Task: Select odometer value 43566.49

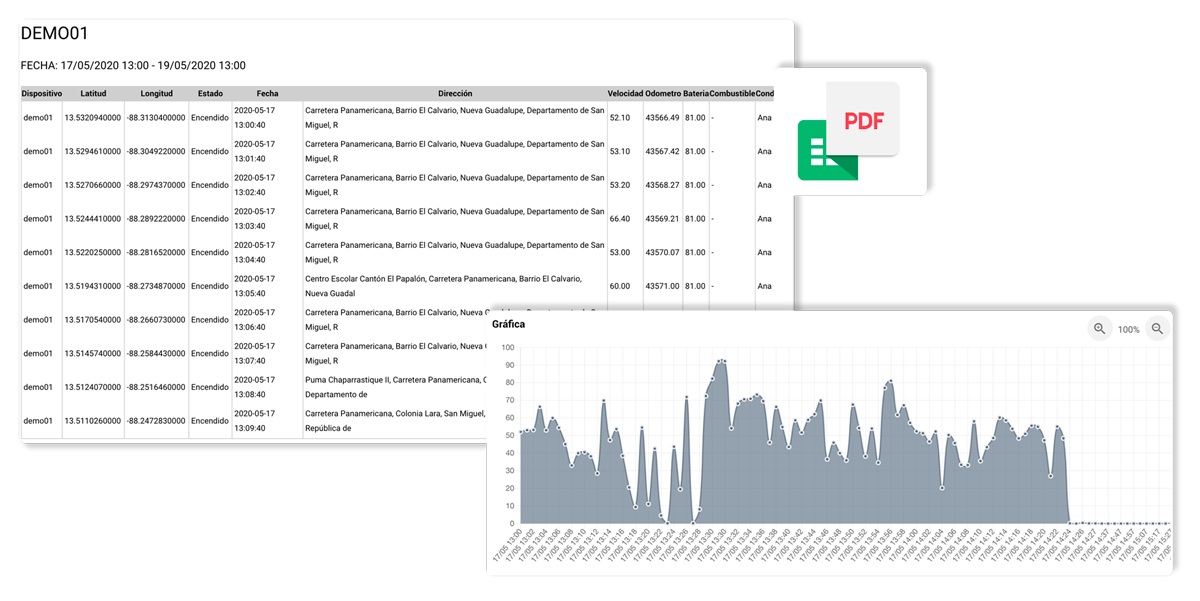Action: (662, 118)
